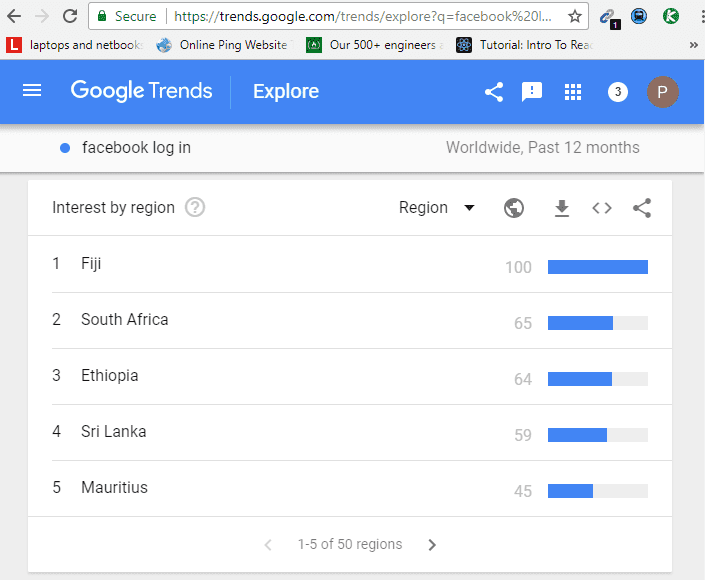Open the Google apps grid
Viewport: 705px width, 580px height.
click(573, 92)
